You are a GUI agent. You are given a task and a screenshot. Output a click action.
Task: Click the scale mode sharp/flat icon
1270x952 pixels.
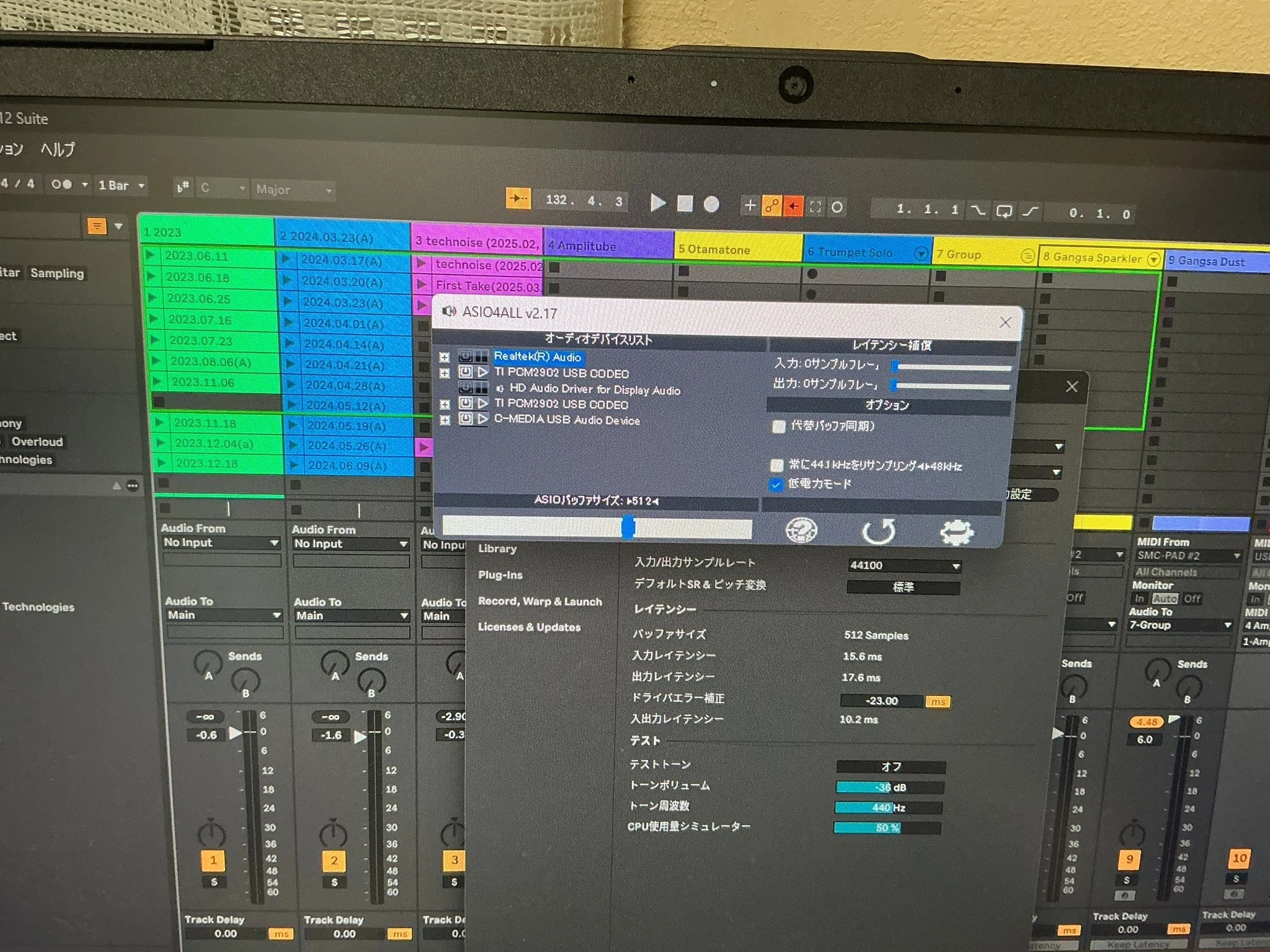[x=182, y=187]
